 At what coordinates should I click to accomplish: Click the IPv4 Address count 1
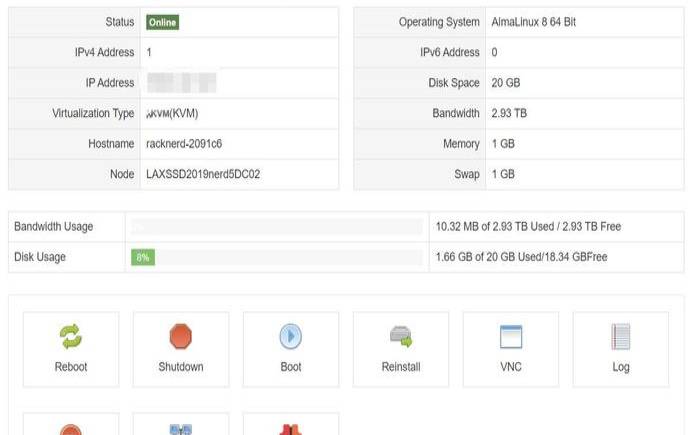[149, 52]
